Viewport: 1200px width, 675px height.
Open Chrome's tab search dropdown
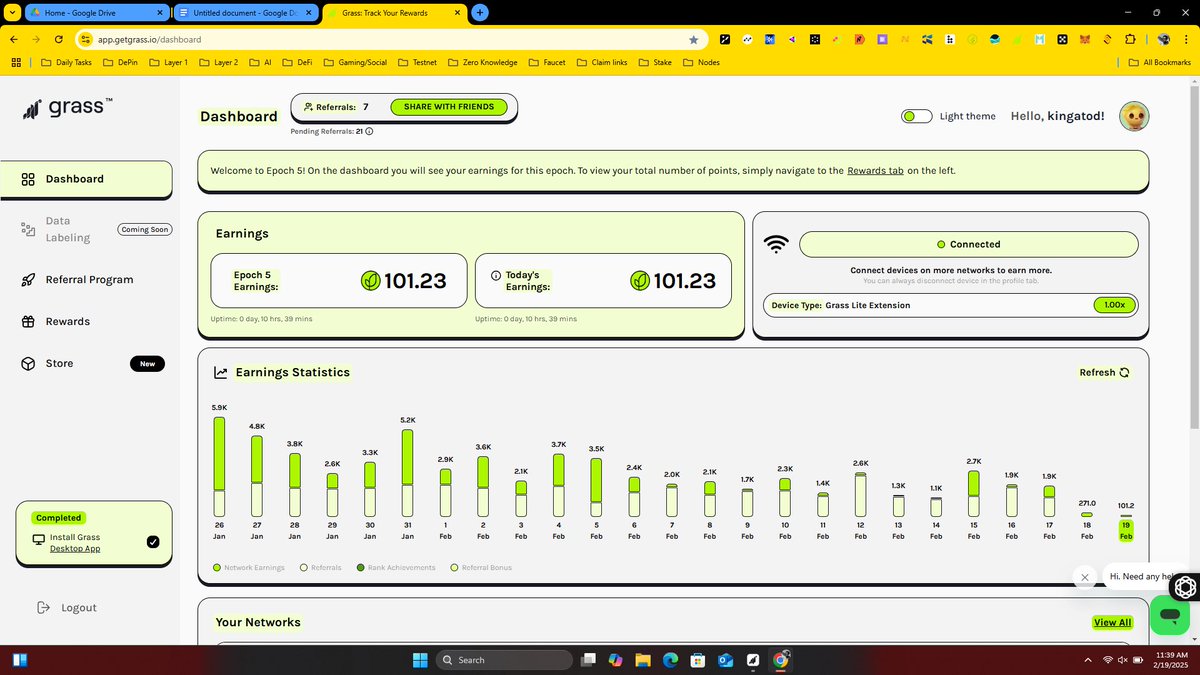10,13
